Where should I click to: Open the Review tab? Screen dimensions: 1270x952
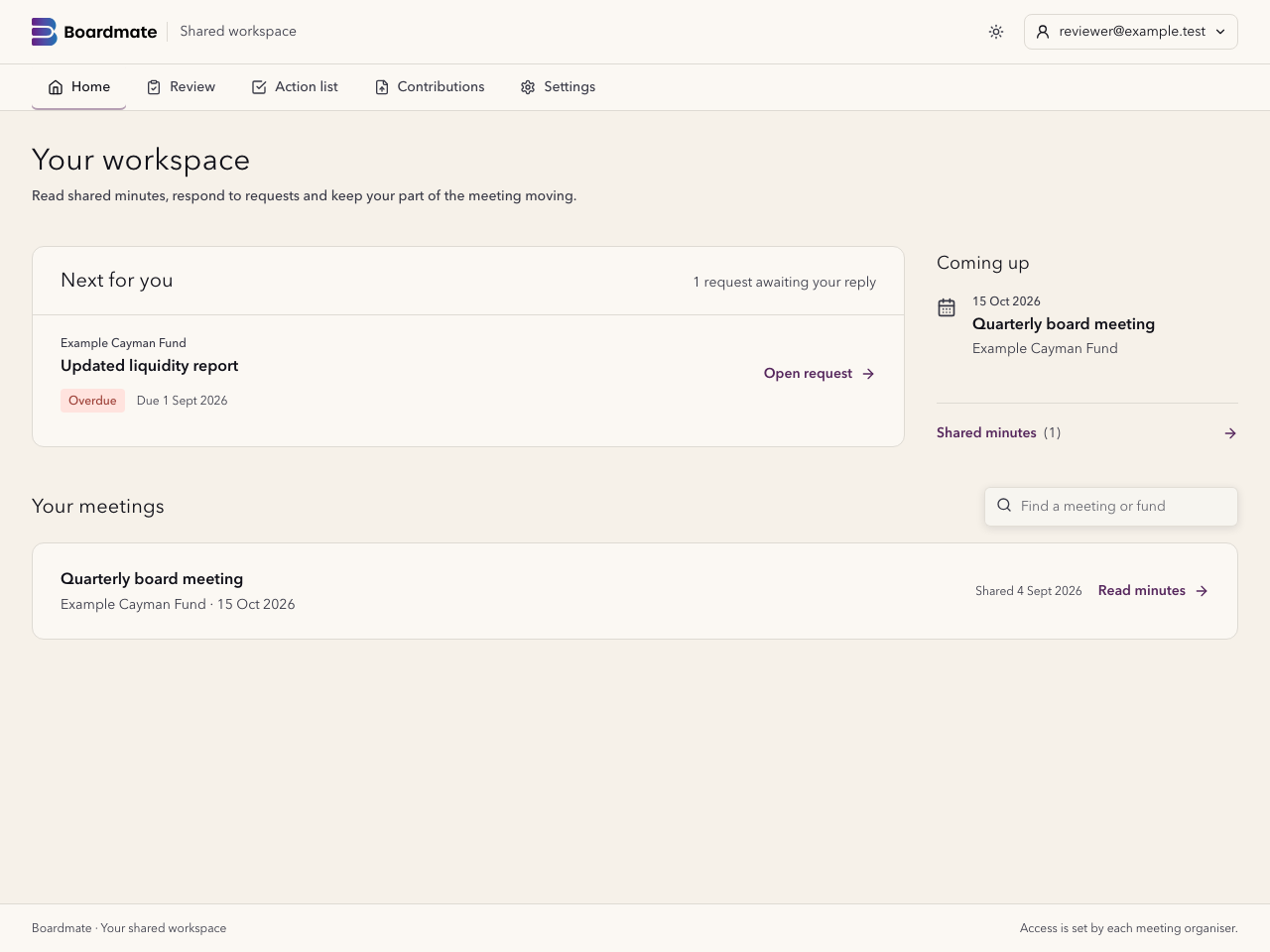pos(181,87)
